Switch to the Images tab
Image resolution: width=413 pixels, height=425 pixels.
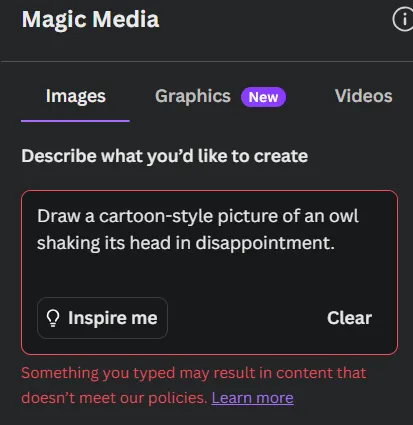tap(76, 96)
